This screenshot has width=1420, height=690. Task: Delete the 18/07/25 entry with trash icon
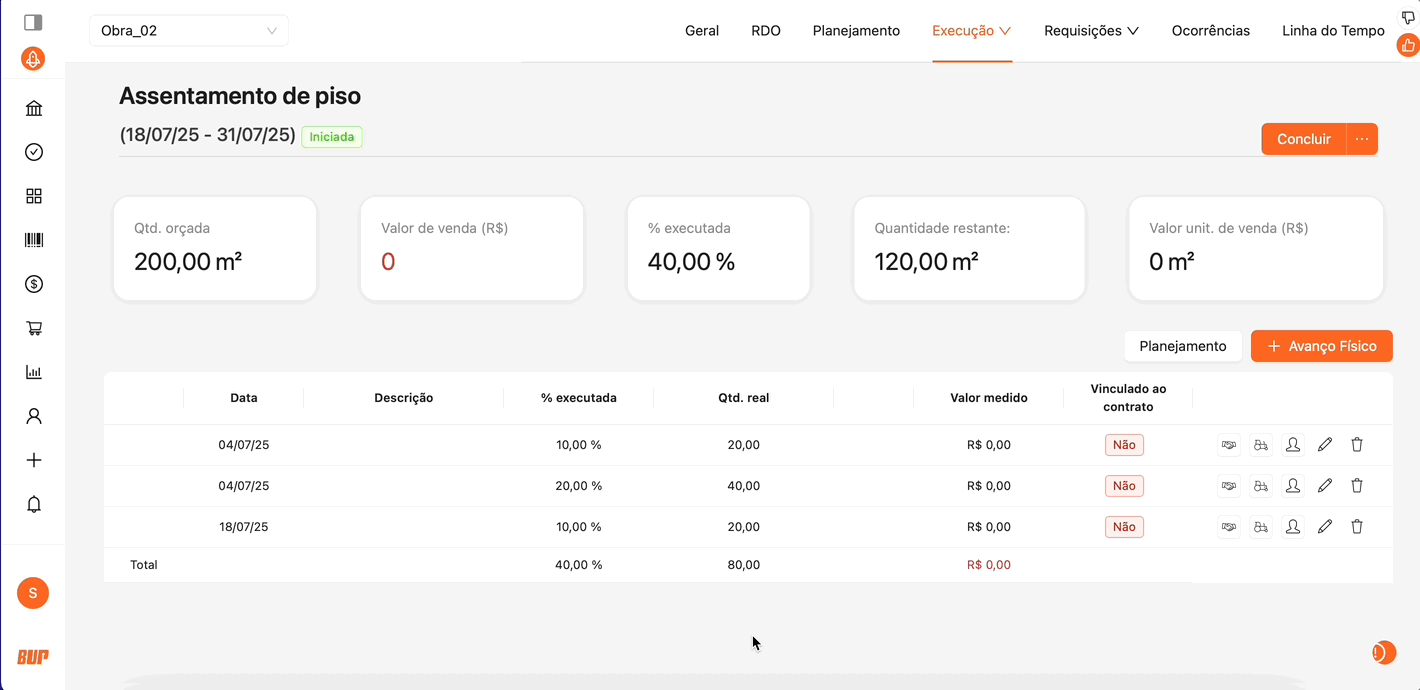point(1357,527)
